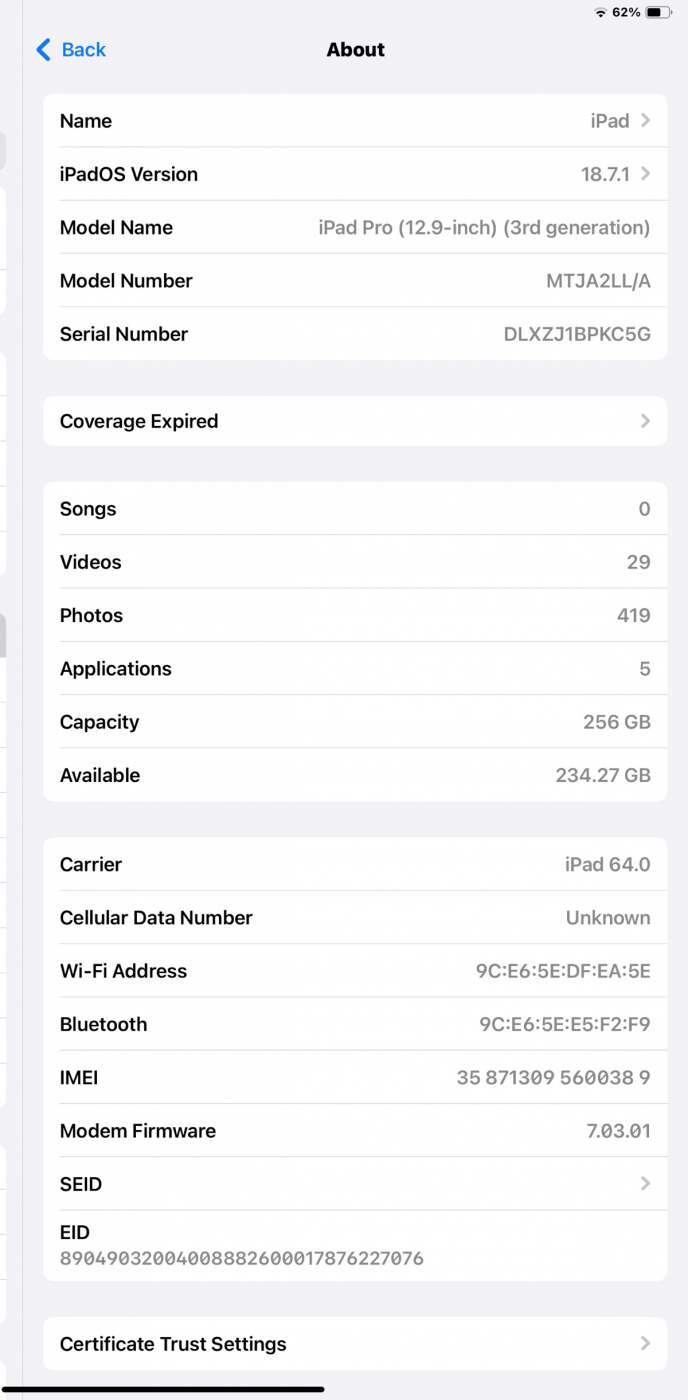The image size is (688, 1400).
Task: Open Certificate Trust Settings chevron
Action: pos(646,1344)
